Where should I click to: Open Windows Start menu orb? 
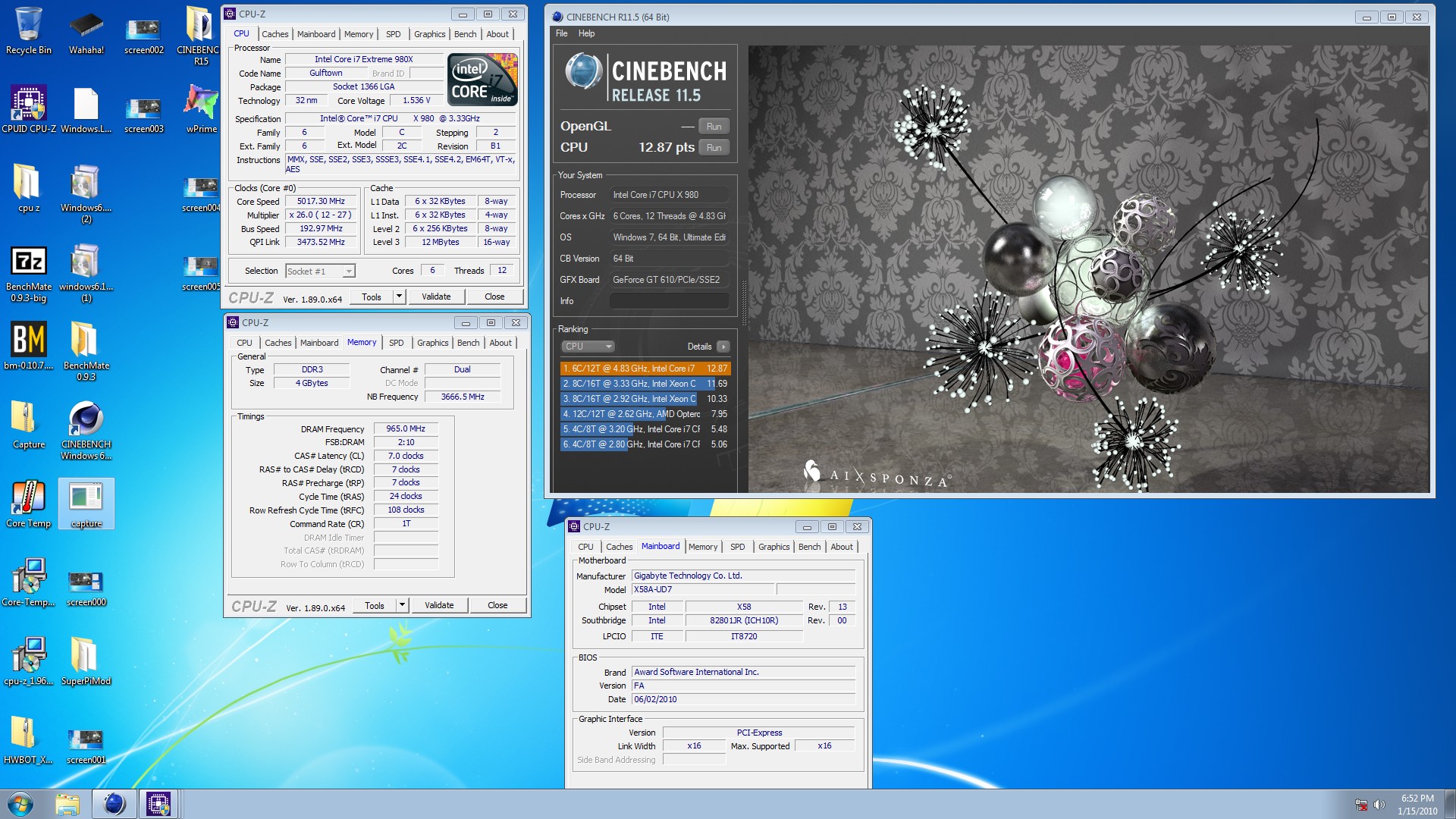coord(20,804)
